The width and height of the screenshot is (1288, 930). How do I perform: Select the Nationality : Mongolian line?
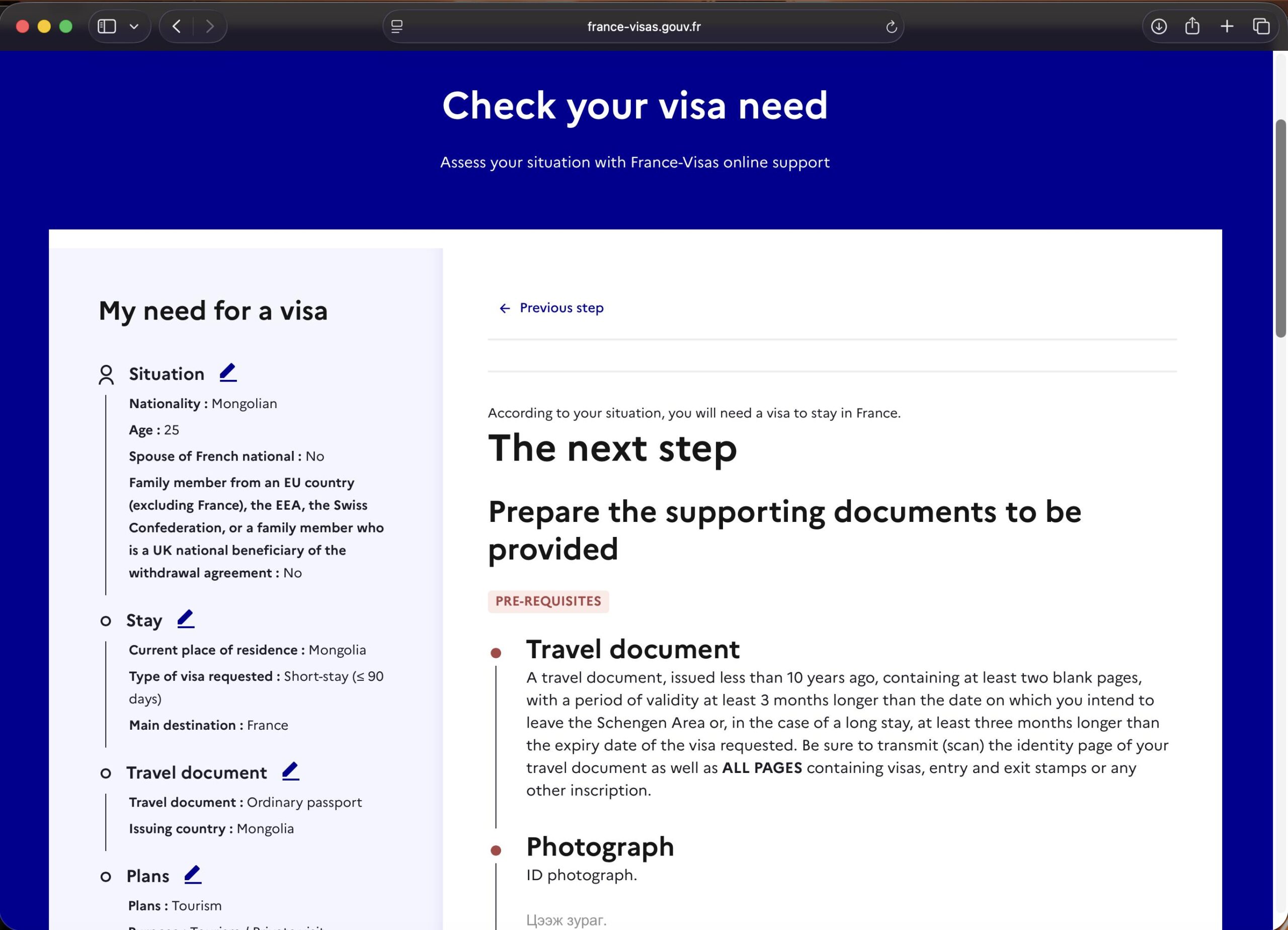click(x=203, y=404)
